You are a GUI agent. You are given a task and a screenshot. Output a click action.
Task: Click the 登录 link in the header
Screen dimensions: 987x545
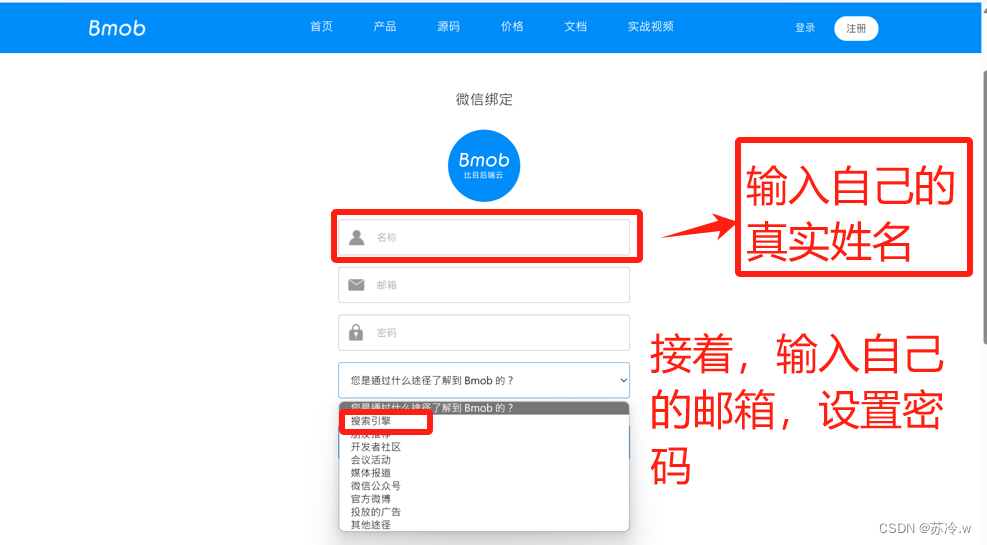point(804,28)
